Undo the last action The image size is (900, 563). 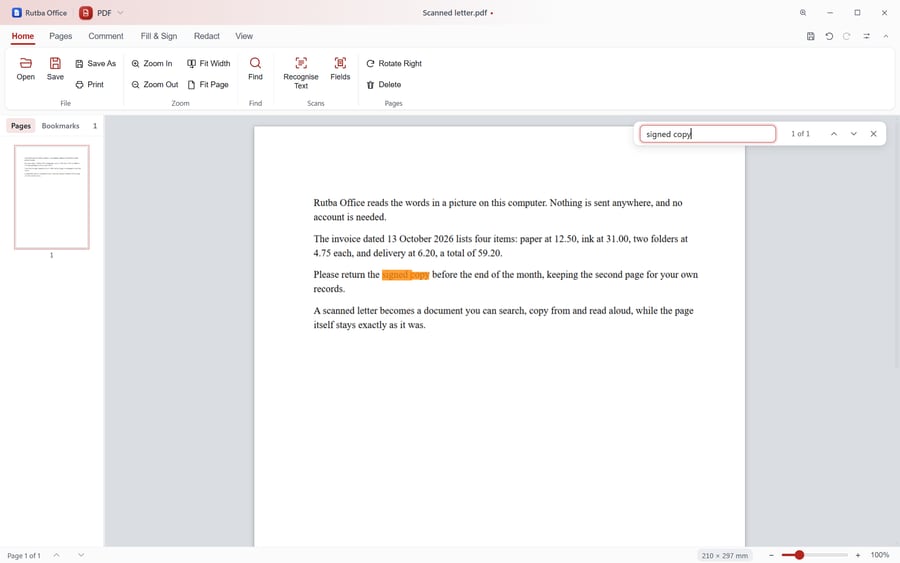tap(829, 36)
